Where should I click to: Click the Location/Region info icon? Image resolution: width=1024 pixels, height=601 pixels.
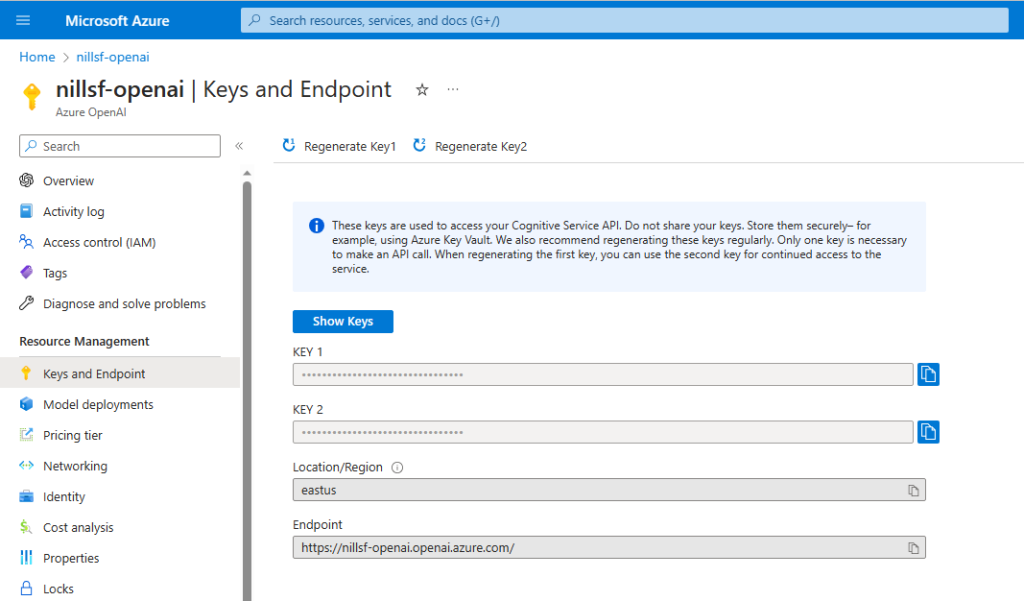coord(397,467)
